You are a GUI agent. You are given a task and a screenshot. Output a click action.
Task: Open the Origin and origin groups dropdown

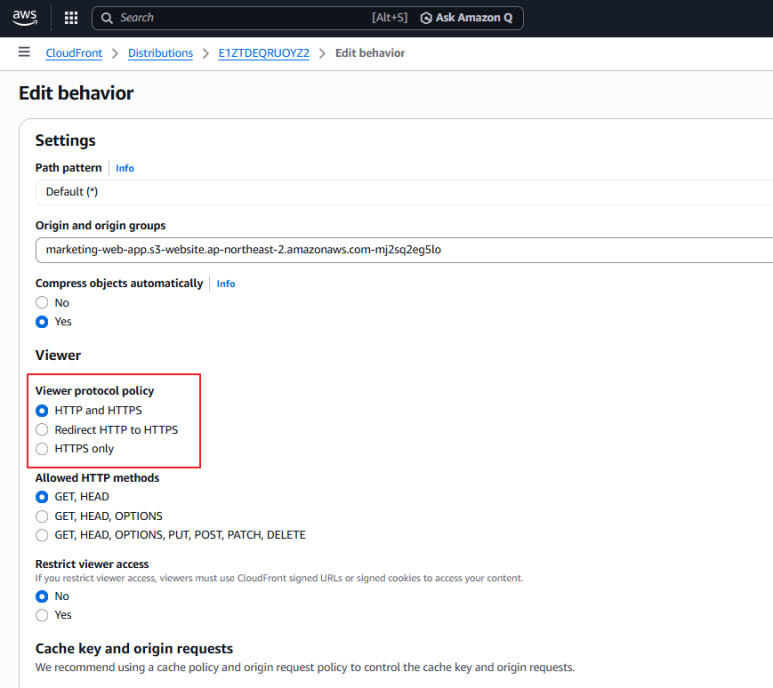[x=404, y=249]
